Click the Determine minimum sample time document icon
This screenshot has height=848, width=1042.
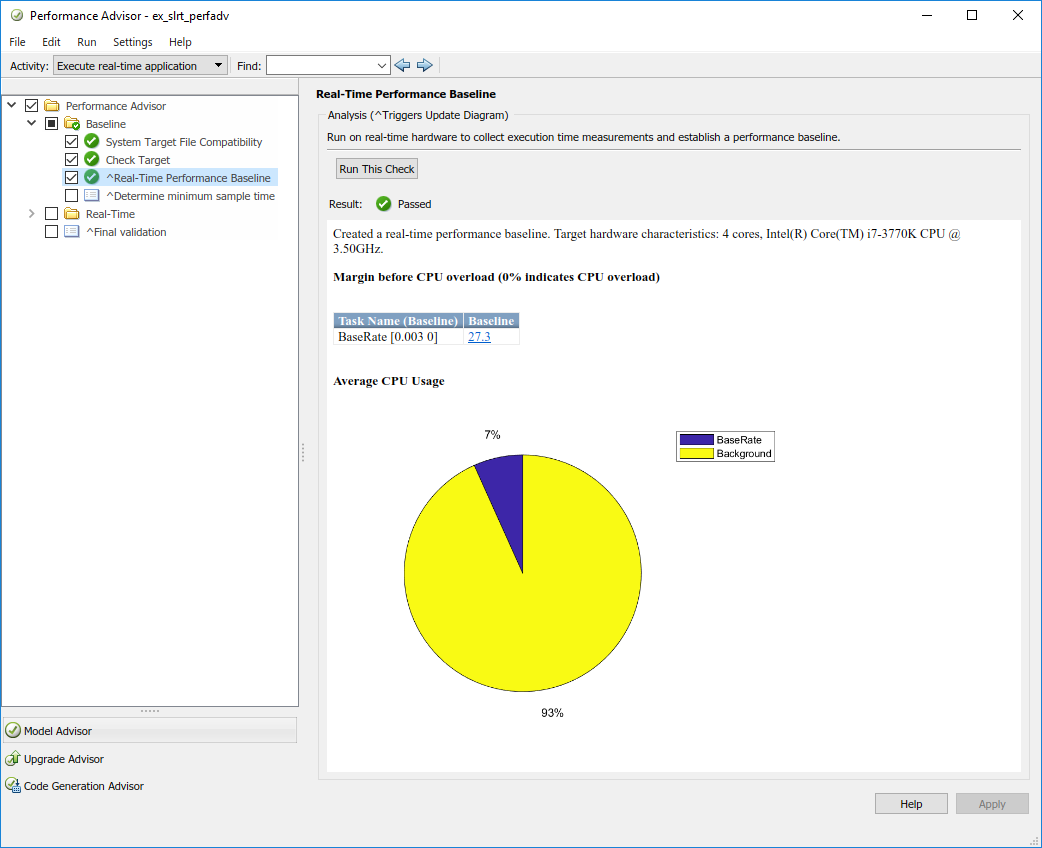(92, 195)
